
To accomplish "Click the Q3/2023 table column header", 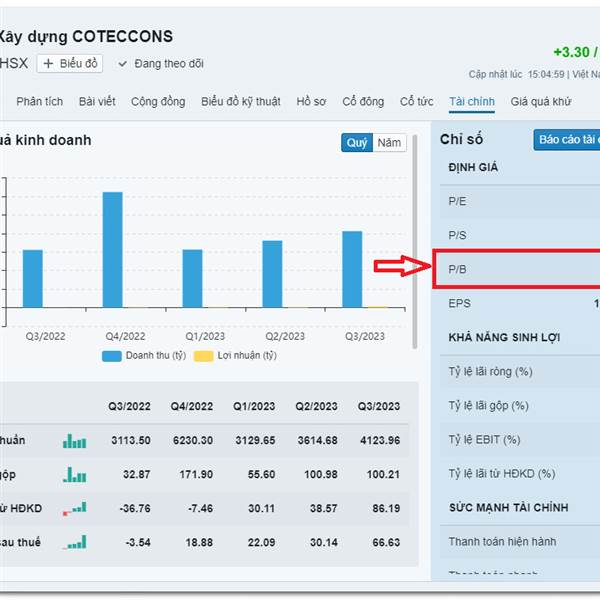I will click(x=379, y=406).
